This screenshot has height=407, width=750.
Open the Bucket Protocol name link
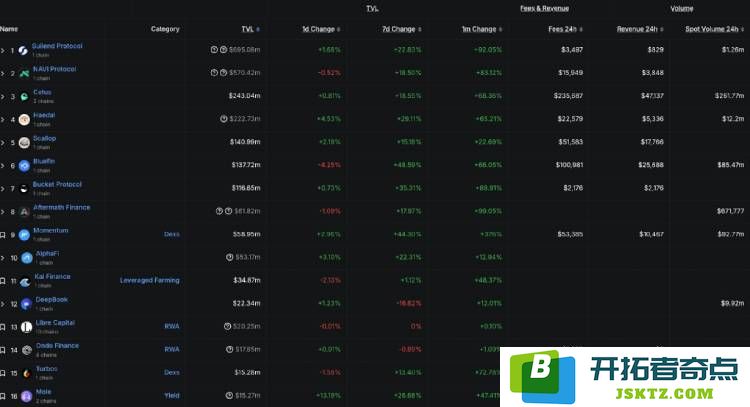(57, 184)
